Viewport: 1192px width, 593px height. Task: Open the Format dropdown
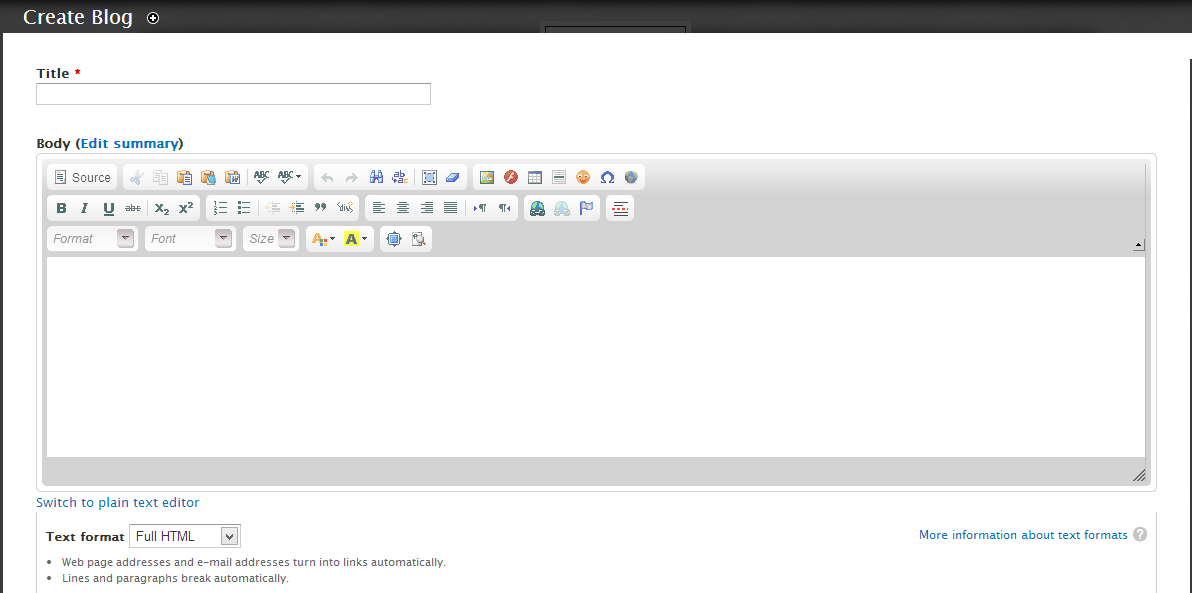pos(92,239)
